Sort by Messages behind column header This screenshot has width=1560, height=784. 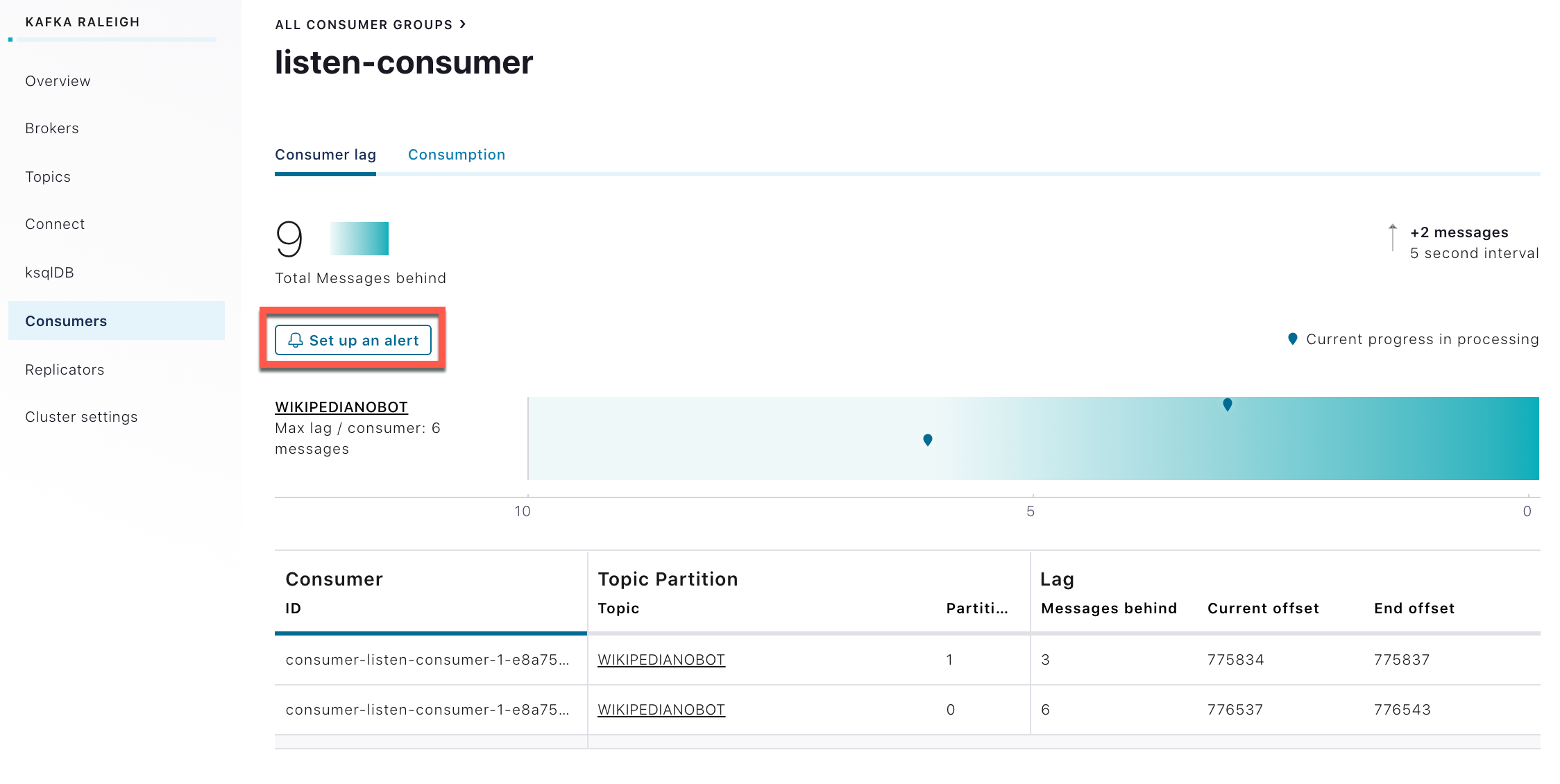click(x=1108, y=608)
